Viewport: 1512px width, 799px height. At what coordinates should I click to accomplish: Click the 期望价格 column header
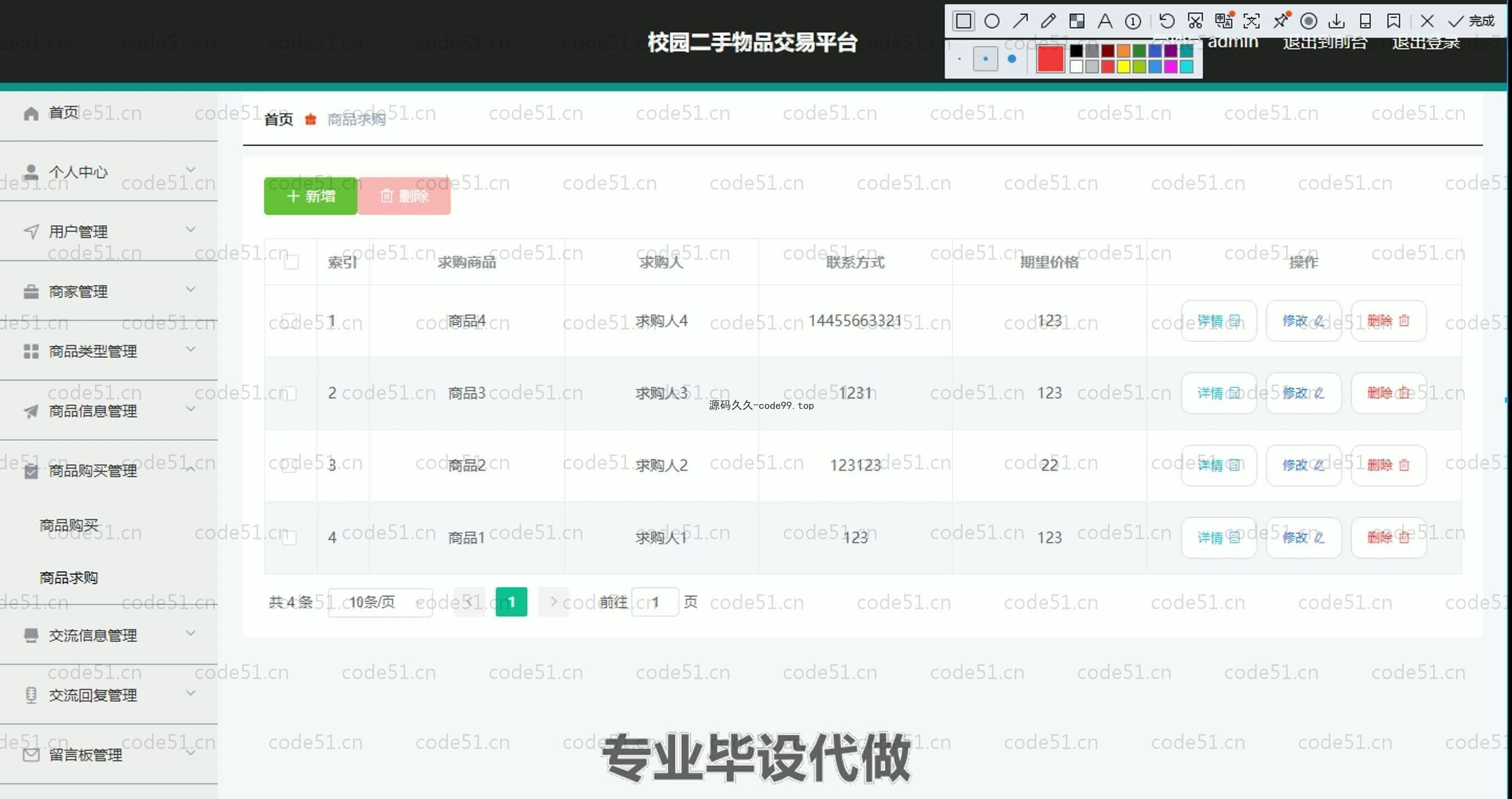[1050, 262]
